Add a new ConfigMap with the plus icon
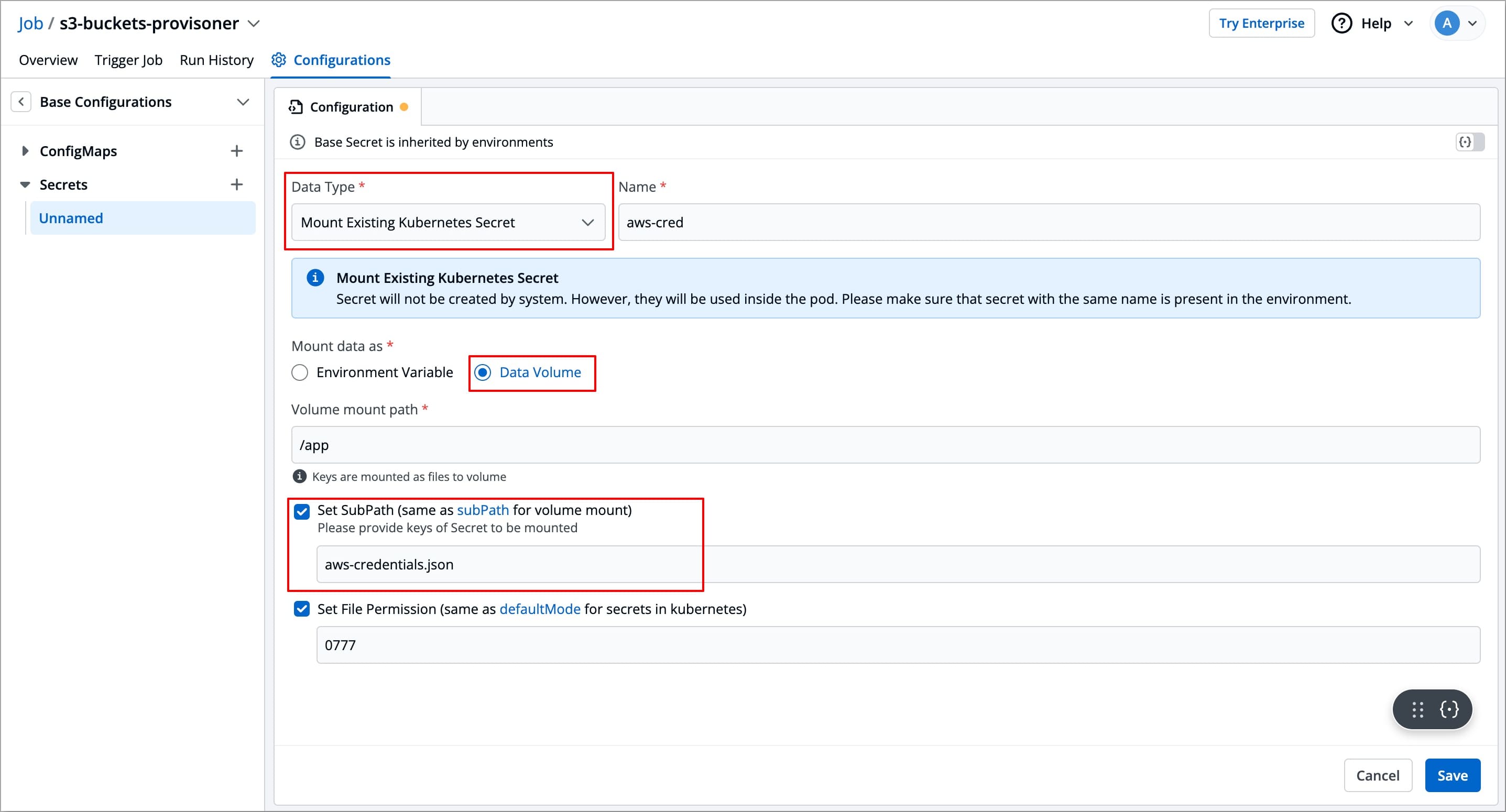Image resolution: width=1506 pixels, height=812 pixels. (x=236, y=150)
